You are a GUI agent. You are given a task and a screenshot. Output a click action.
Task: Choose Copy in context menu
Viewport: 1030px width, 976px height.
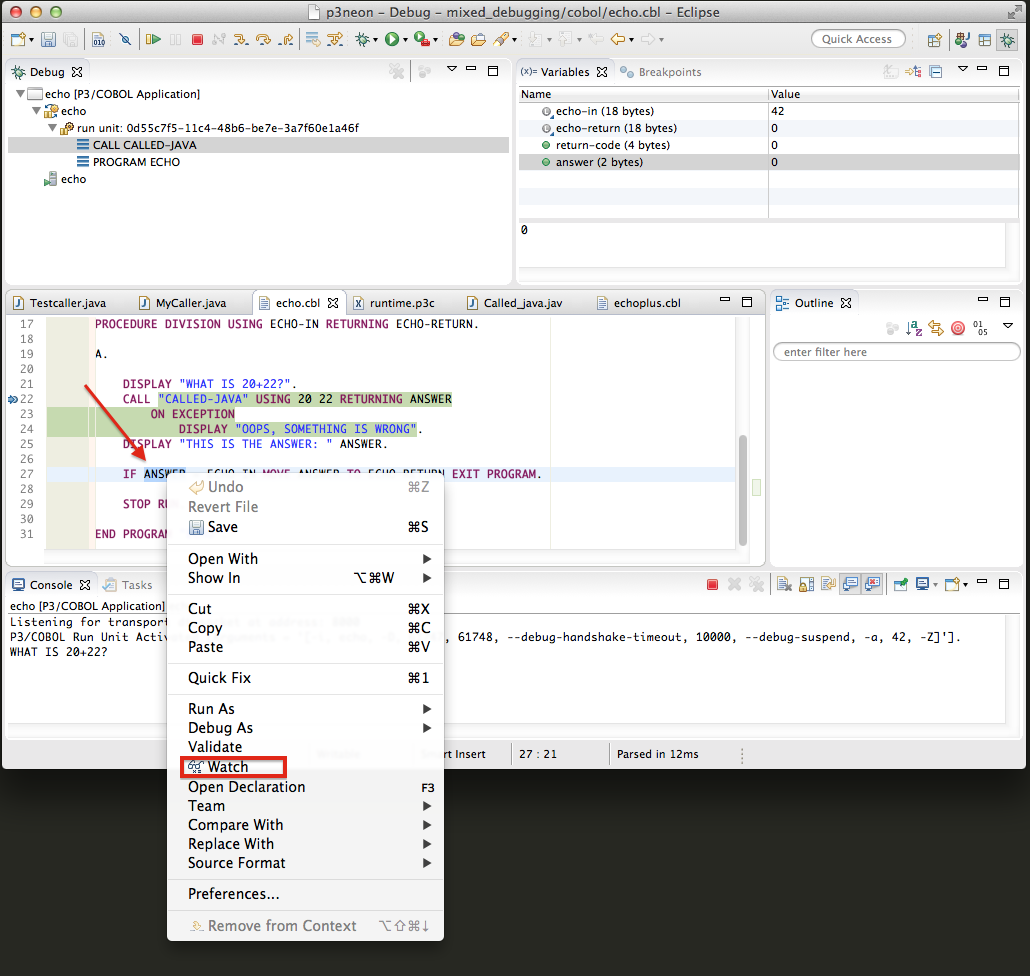tap(305, 628)
